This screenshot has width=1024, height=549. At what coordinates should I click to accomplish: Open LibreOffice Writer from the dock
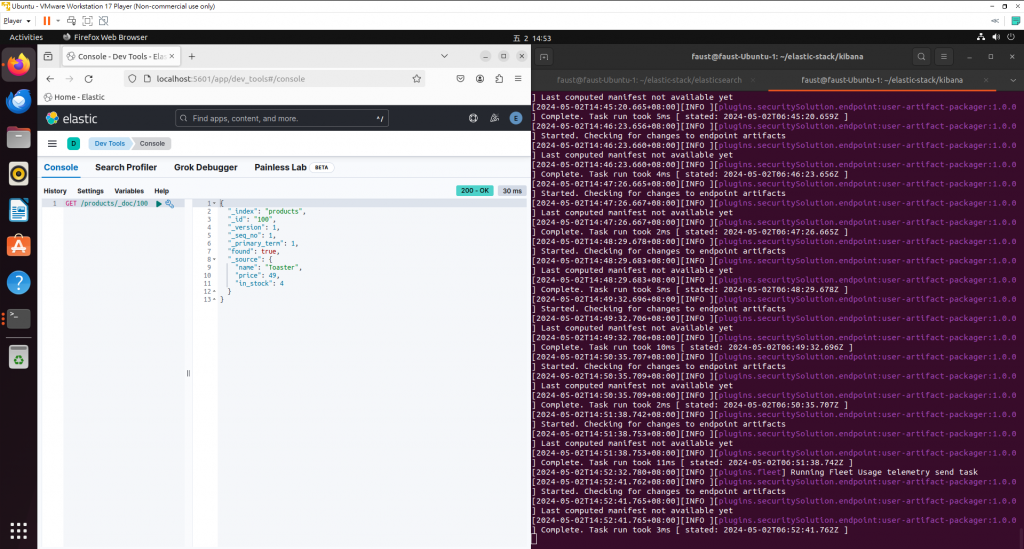pos(18,210)
